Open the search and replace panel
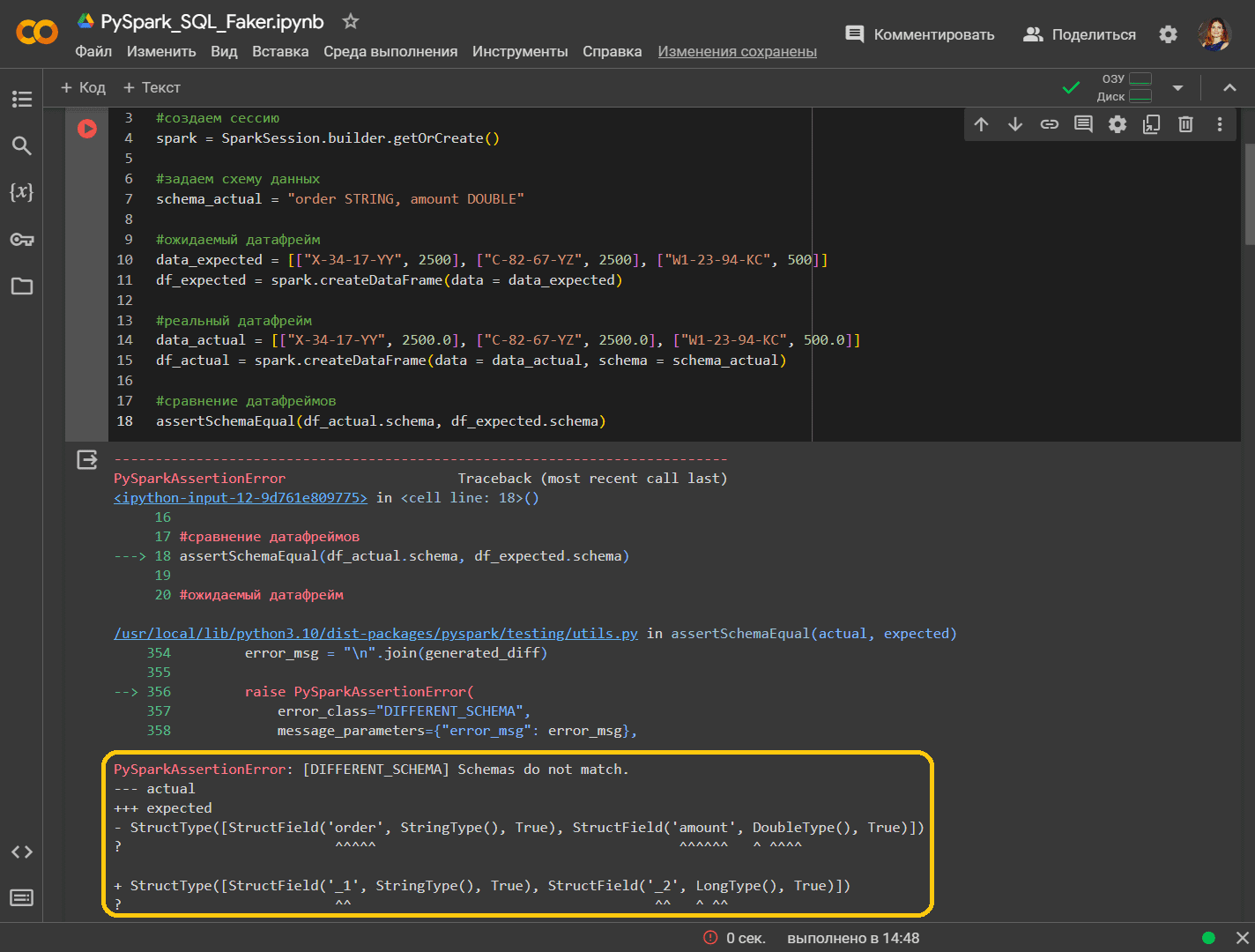The height and width of the screenshot is (952, 1255). [22, 145]
